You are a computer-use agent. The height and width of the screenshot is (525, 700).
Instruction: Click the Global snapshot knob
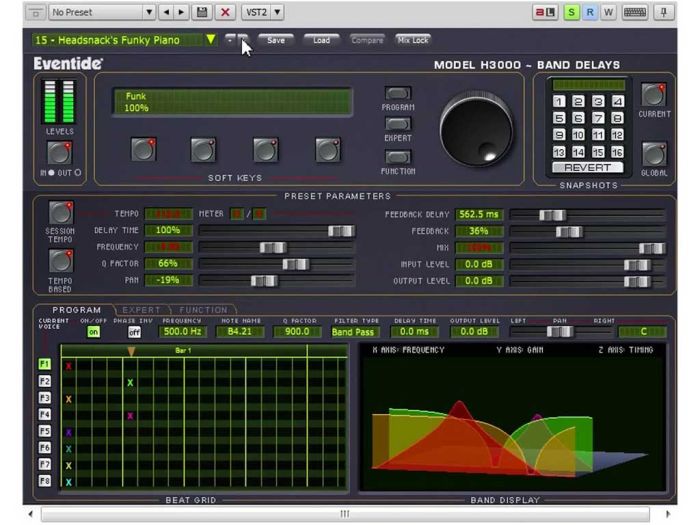click(x=654, y=154)
